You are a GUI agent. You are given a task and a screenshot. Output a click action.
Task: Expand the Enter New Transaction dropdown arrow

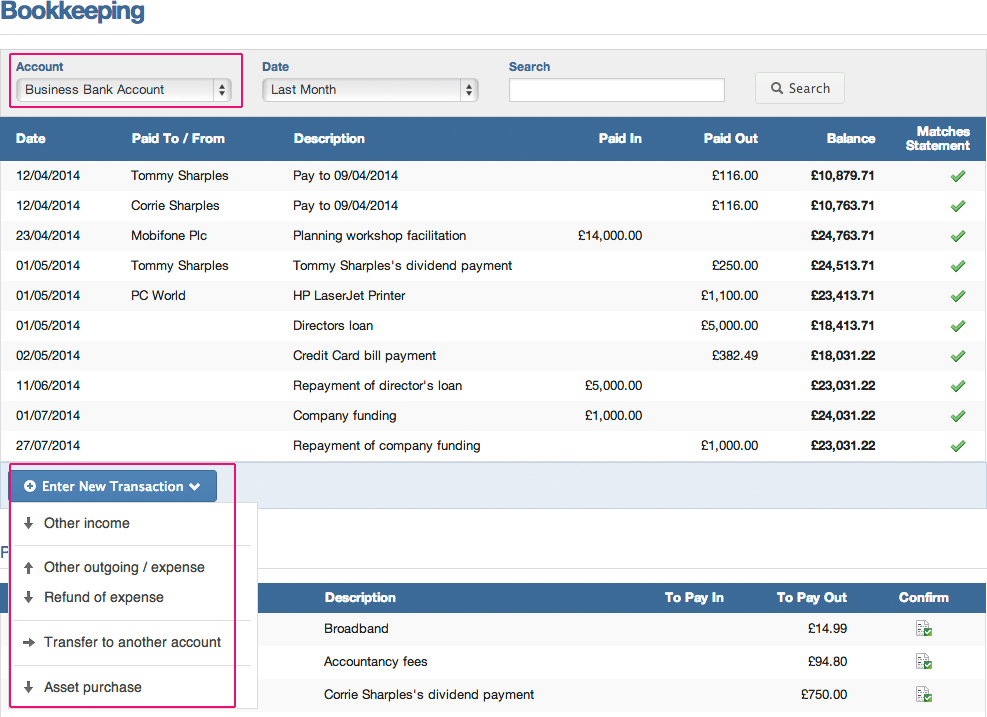(196, 486)
